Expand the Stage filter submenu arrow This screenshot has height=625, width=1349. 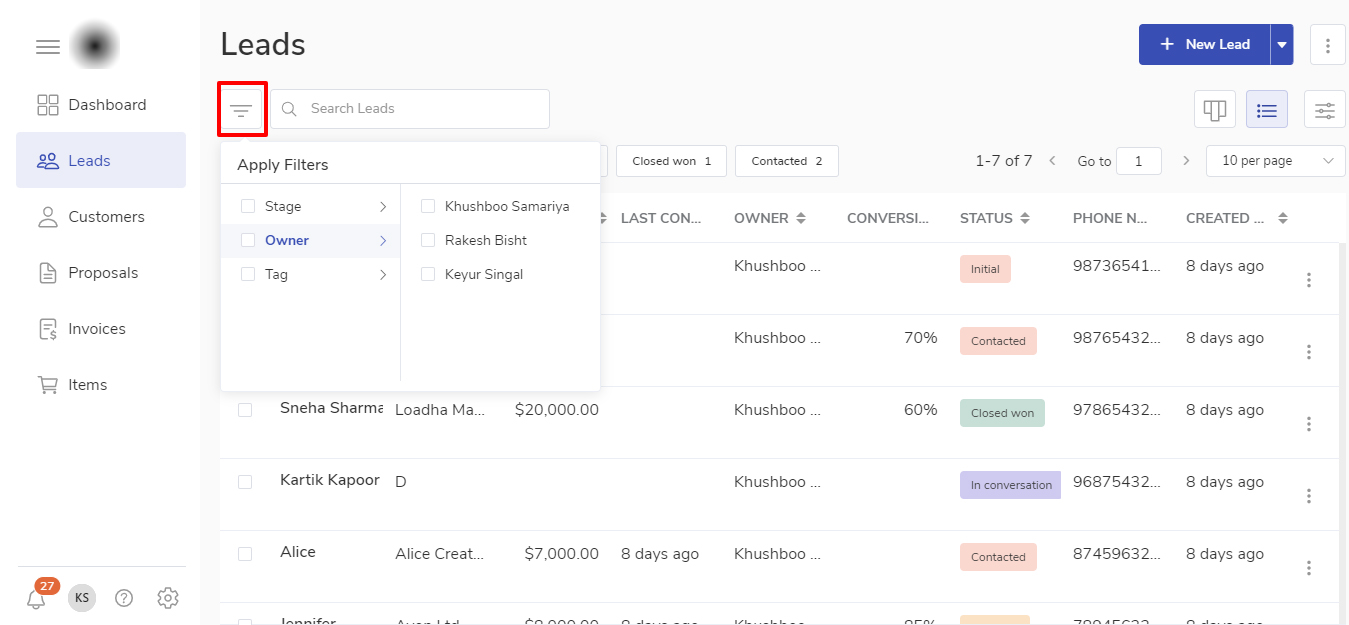click(382, 207)
